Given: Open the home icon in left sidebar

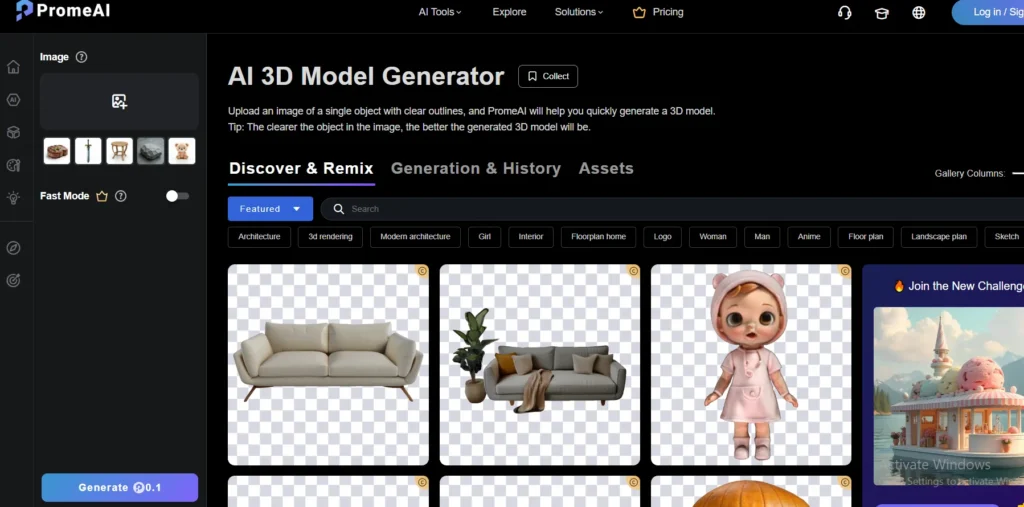Looking at the screenshot, I should [13, 67].
